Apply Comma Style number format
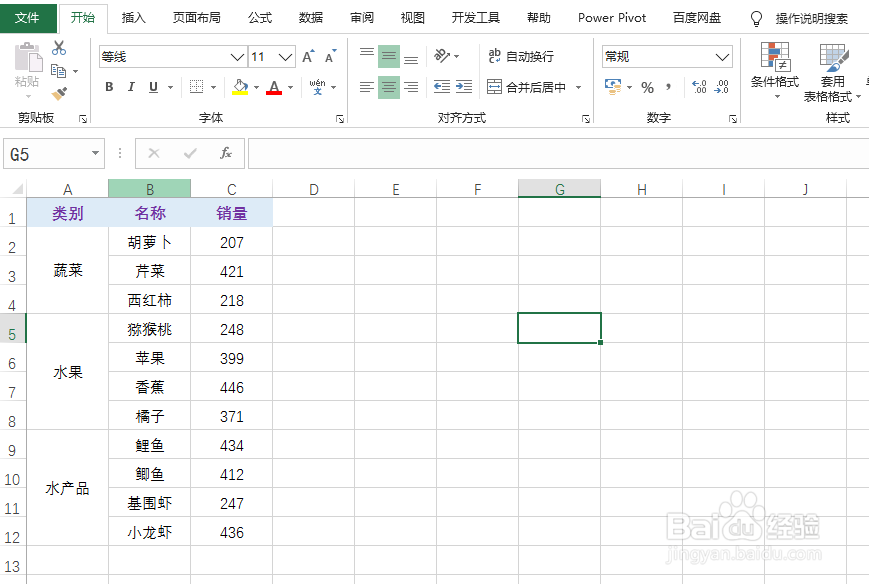Screen dimensions: 869x584 [x=669, y=87]
